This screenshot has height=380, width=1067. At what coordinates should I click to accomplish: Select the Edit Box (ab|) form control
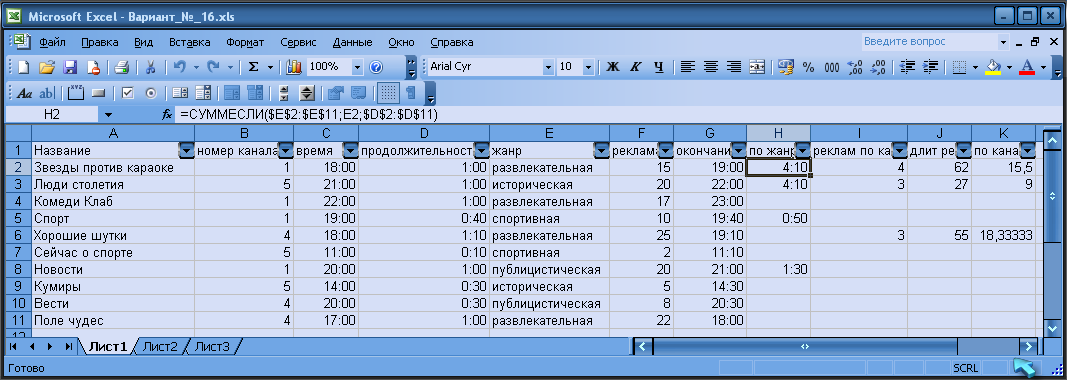(x=46, y=93)
